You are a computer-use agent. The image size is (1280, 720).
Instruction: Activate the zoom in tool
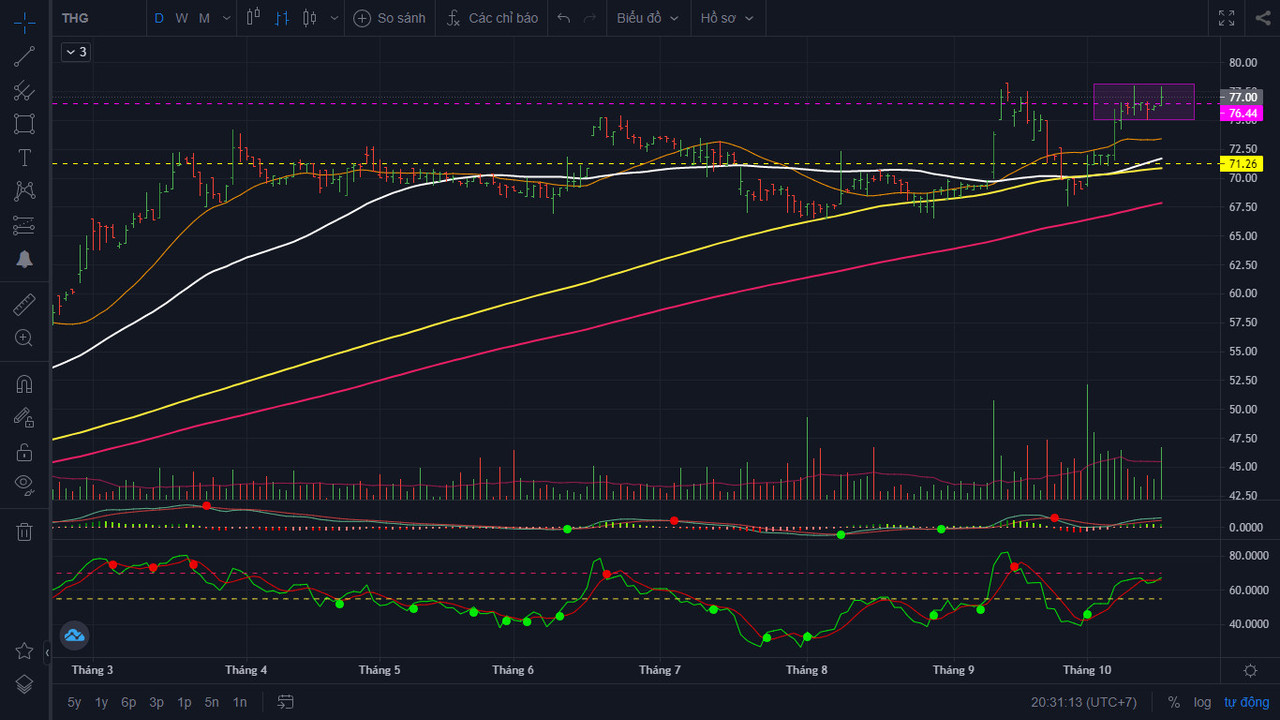(x=24, y=338)
